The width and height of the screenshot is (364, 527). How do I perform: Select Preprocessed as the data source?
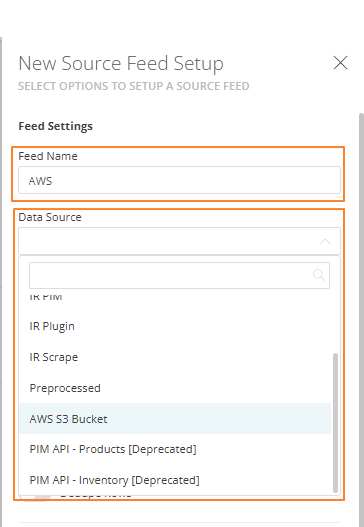click(x=175, y=388)
